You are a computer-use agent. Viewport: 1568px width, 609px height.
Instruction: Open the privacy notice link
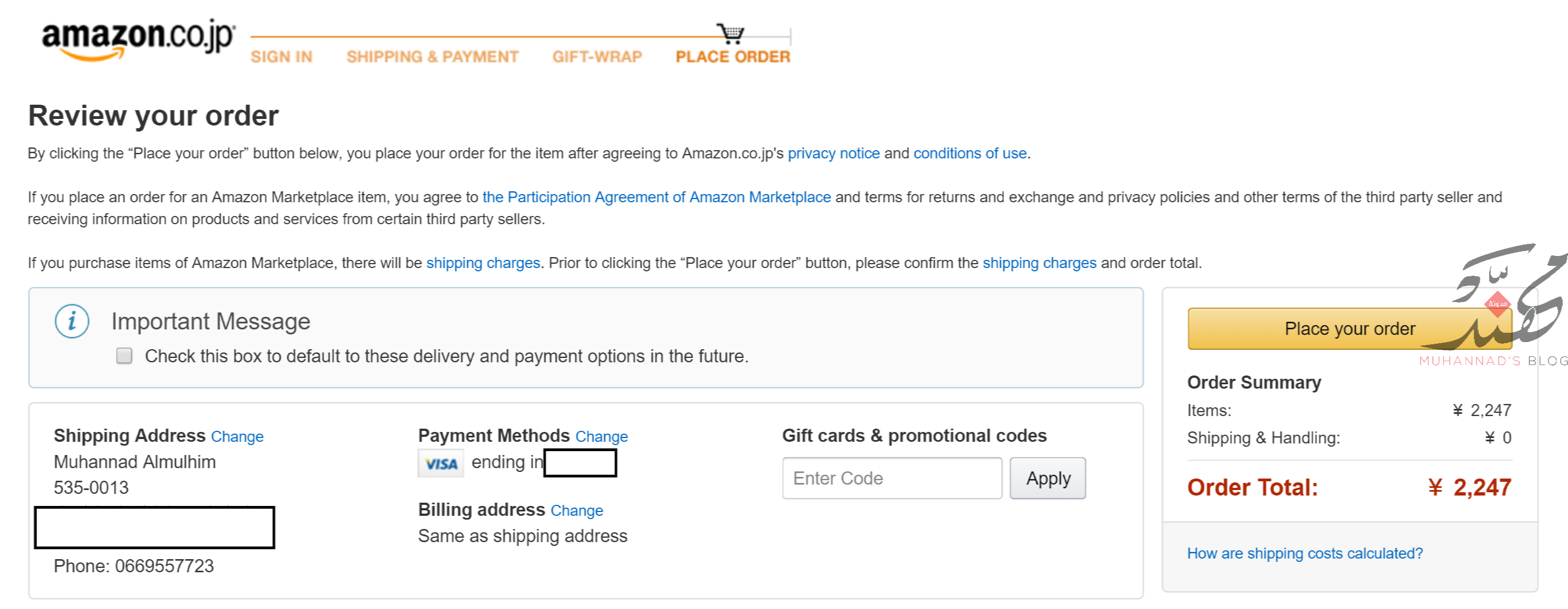pyautogui.click(x=833, y=153)
